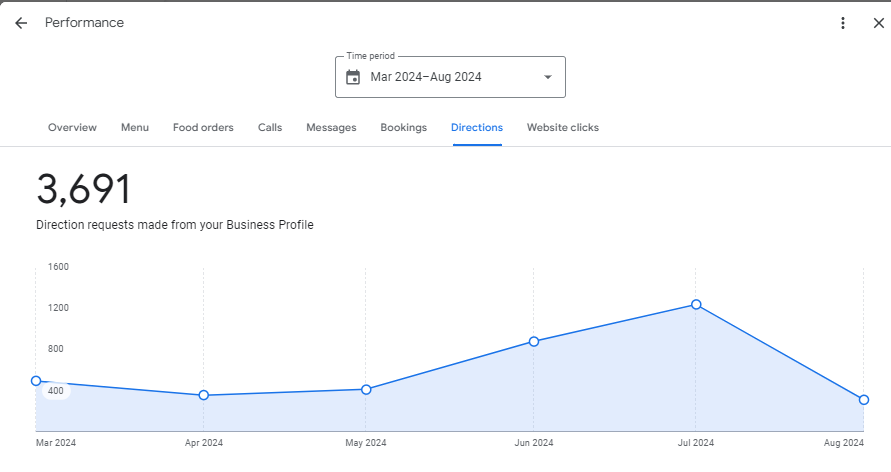The width and height of the screenshot is (891, 472).
Task: Select the Aug 2024 data point
Action: (864, 400)
